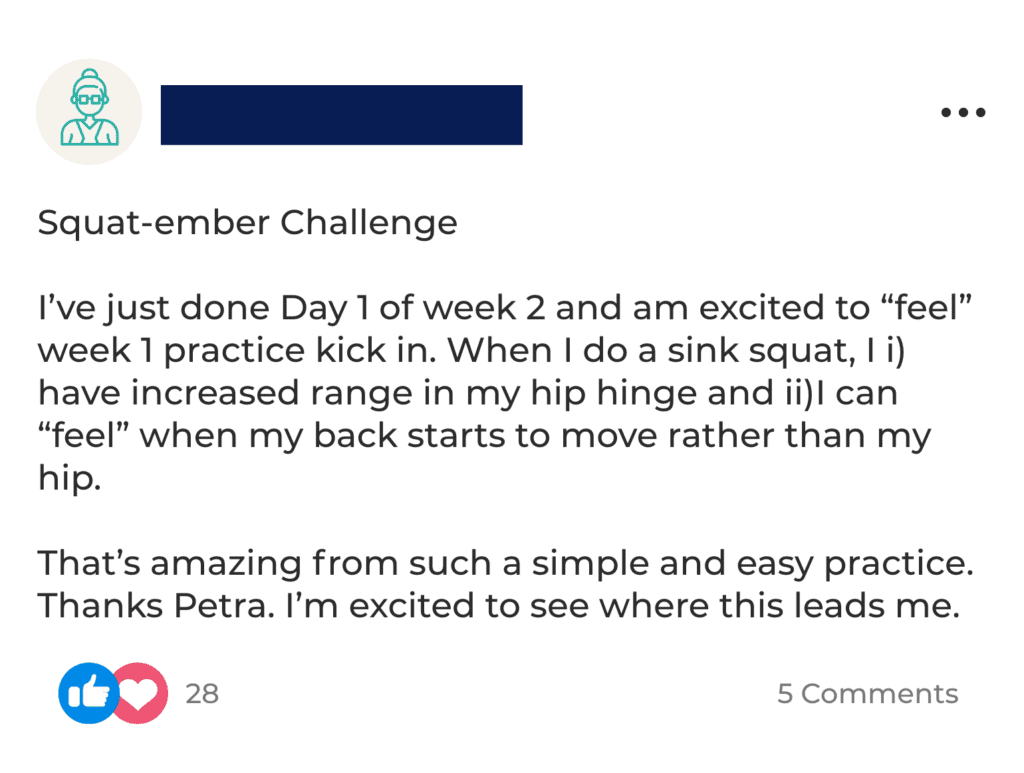This screenshot has width=1024, height=773.
Task: Click the text 'Day 1 of week 2'
Action: pos(412,308)
